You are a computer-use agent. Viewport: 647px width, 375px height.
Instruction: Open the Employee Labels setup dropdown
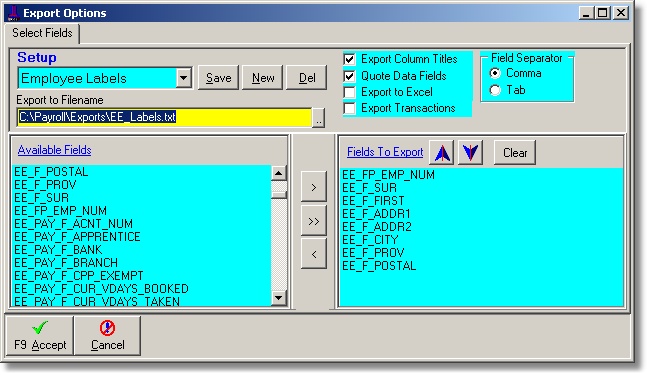[184, 78]
